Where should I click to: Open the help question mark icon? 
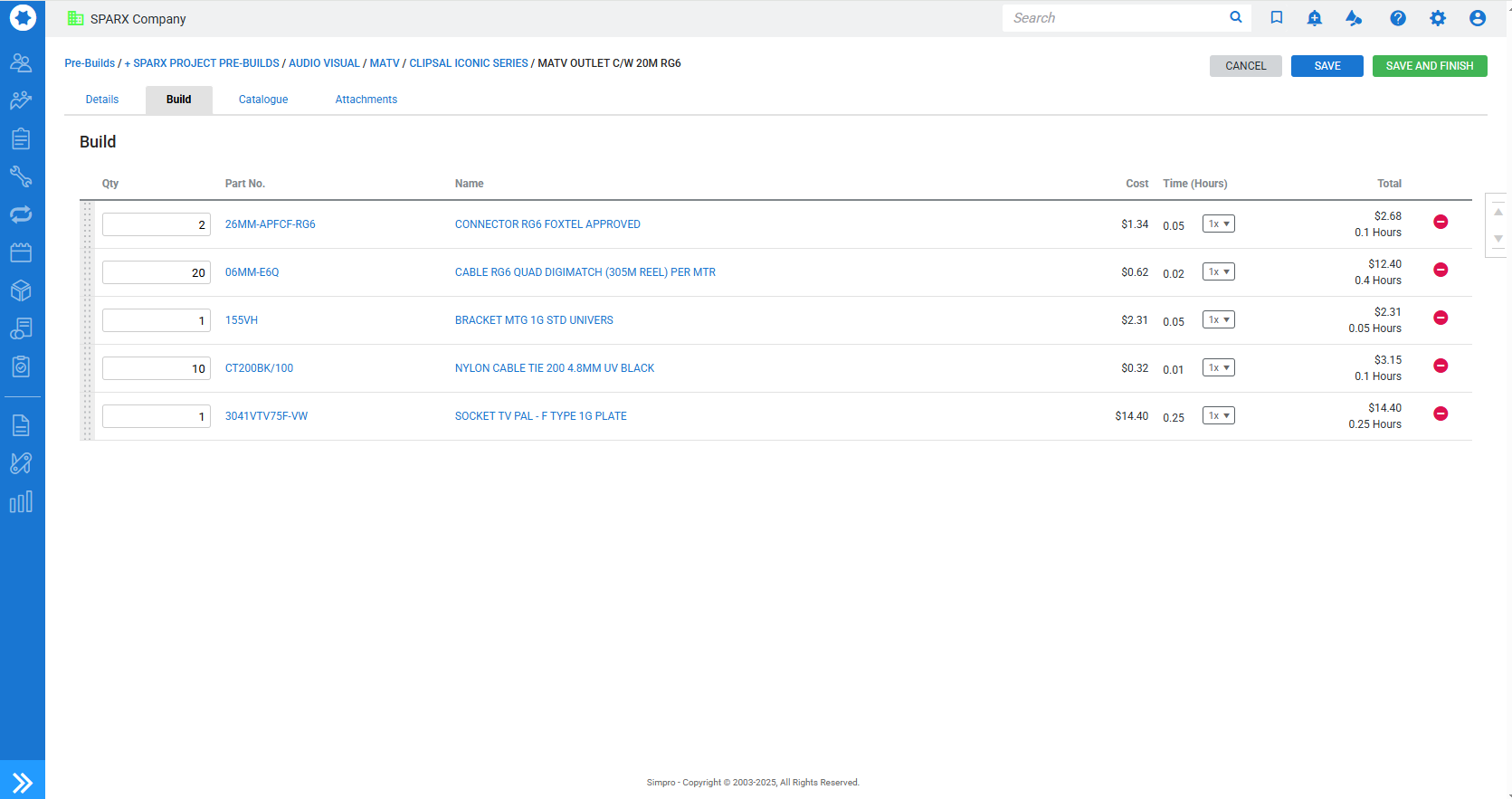click(x=1397, y=18)
